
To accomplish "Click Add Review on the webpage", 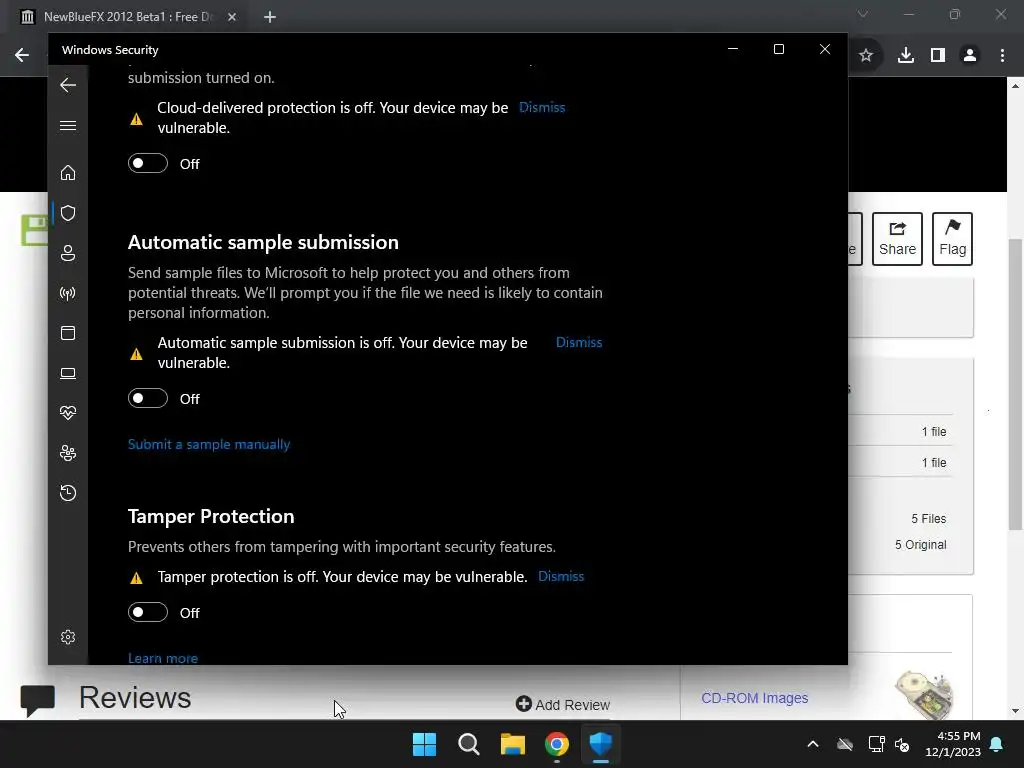I will 563,705.
